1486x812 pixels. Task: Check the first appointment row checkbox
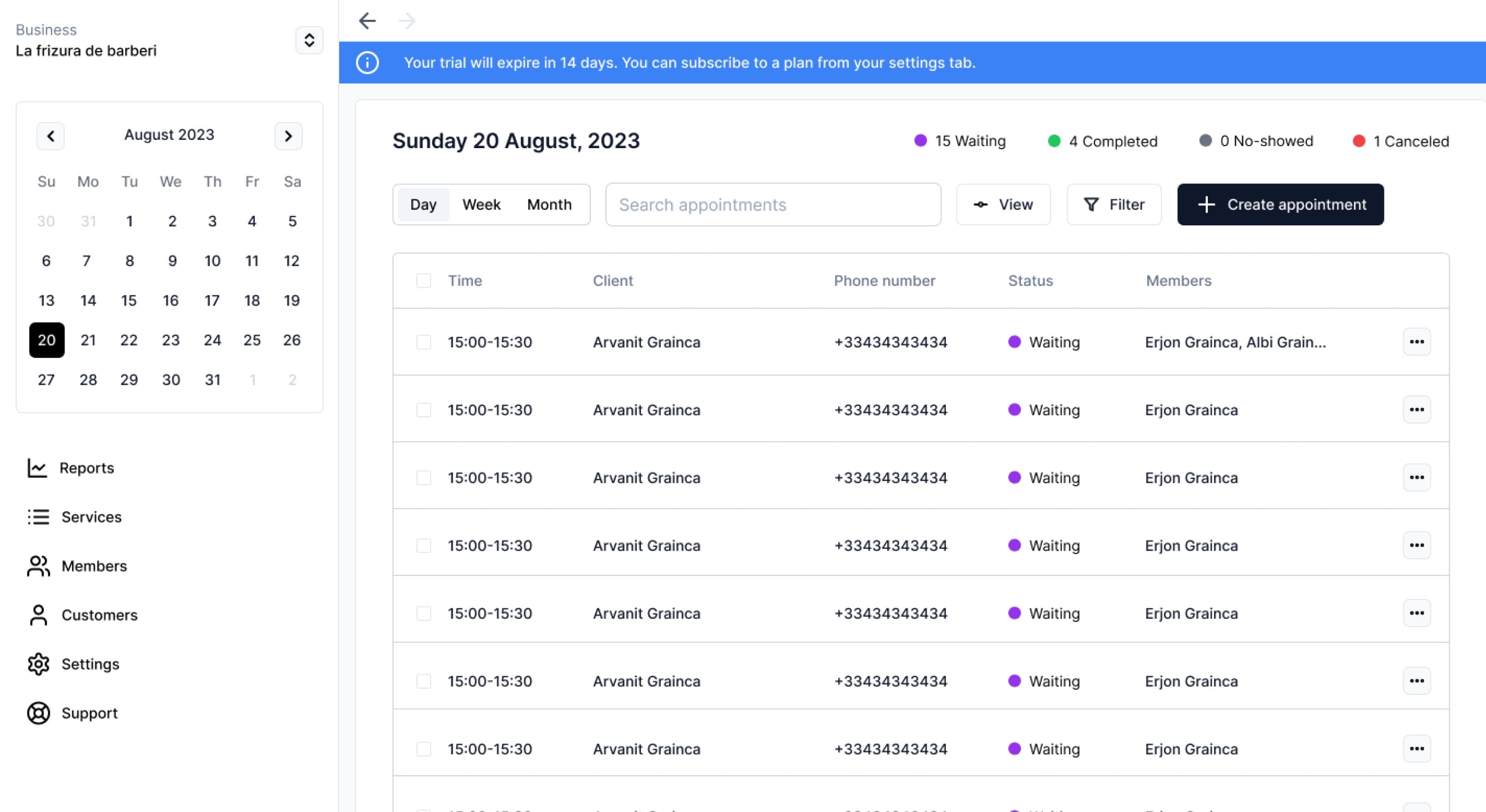pos(423,342)
